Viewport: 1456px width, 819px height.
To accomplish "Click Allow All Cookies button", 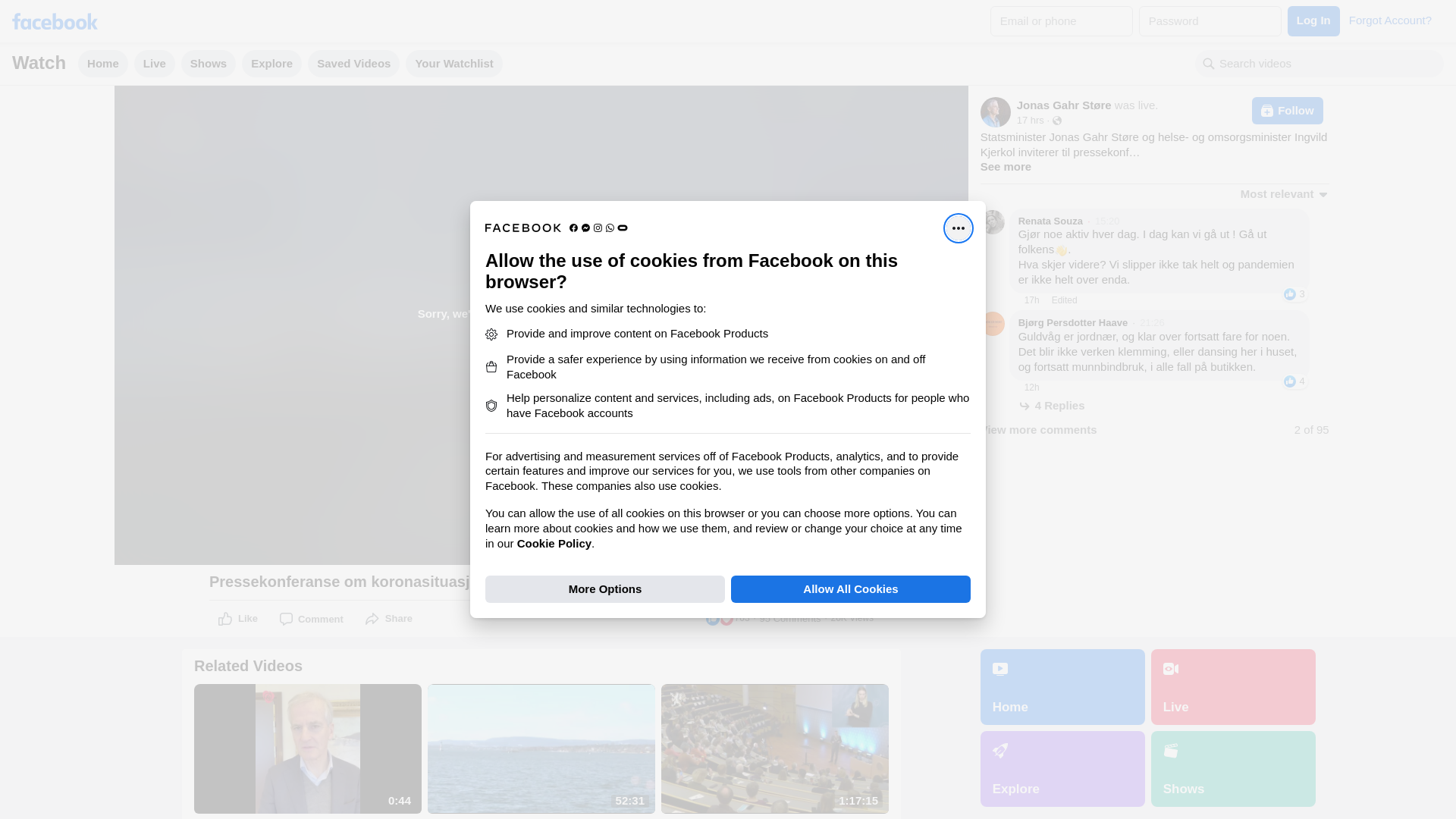I will 851,589.
